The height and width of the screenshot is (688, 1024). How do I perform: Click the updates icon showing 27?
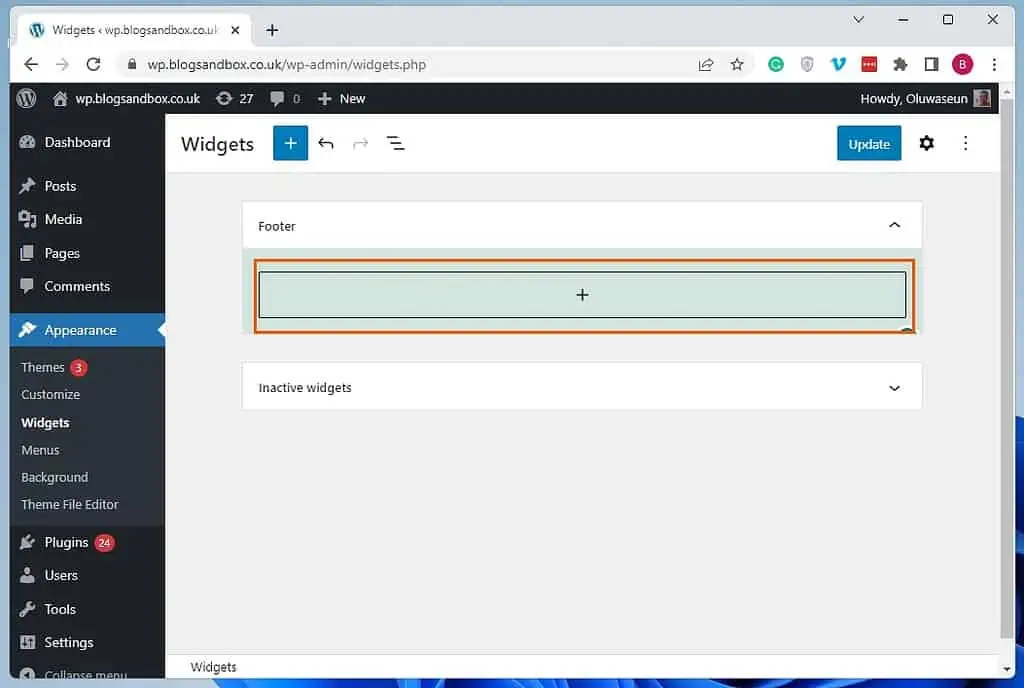(226, 98)
